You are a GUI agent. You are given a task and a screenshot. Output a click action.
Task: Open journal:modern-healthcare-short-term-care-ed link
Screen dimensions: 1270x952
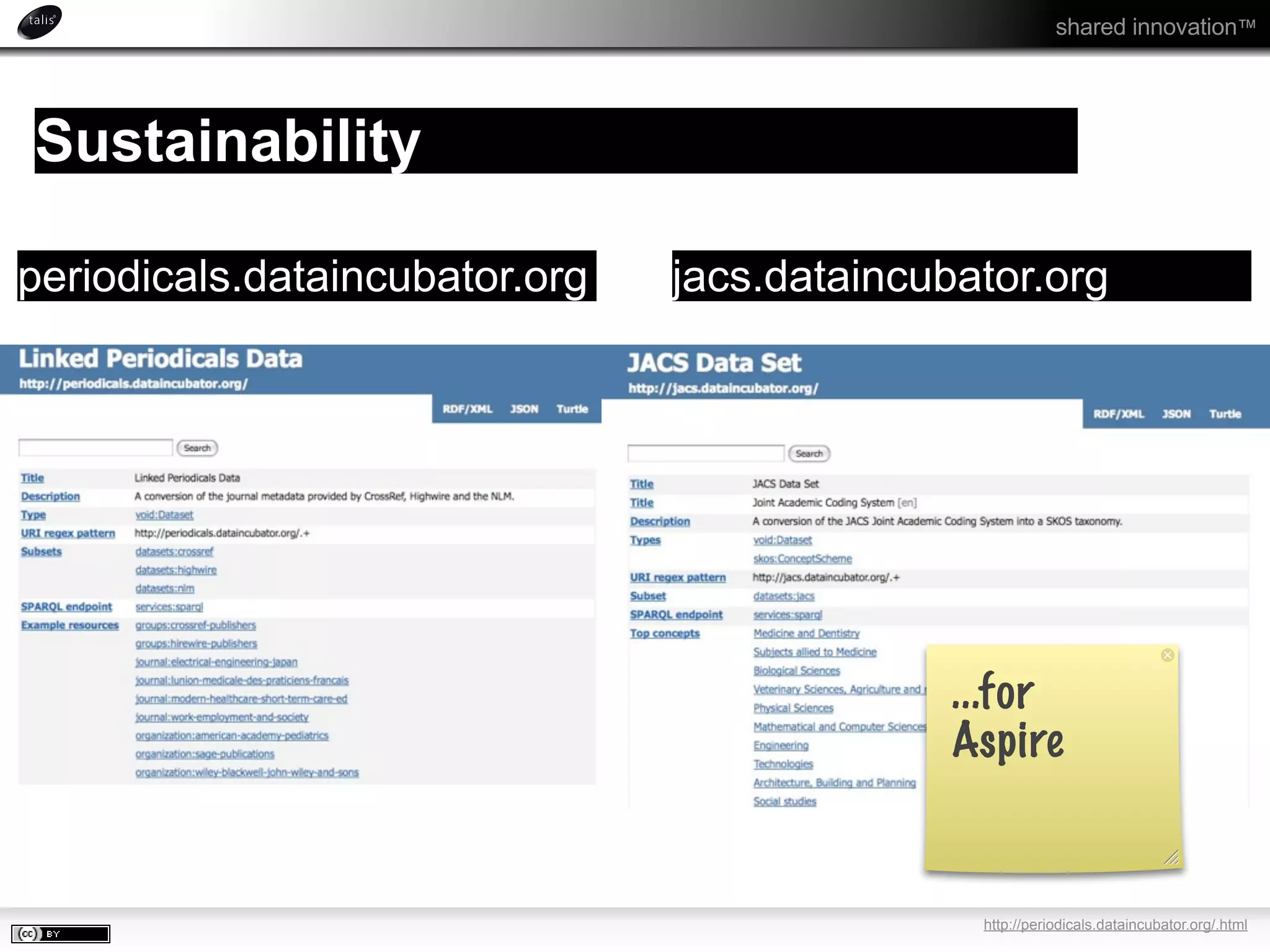pyautogui.click(x=241, y=699)
